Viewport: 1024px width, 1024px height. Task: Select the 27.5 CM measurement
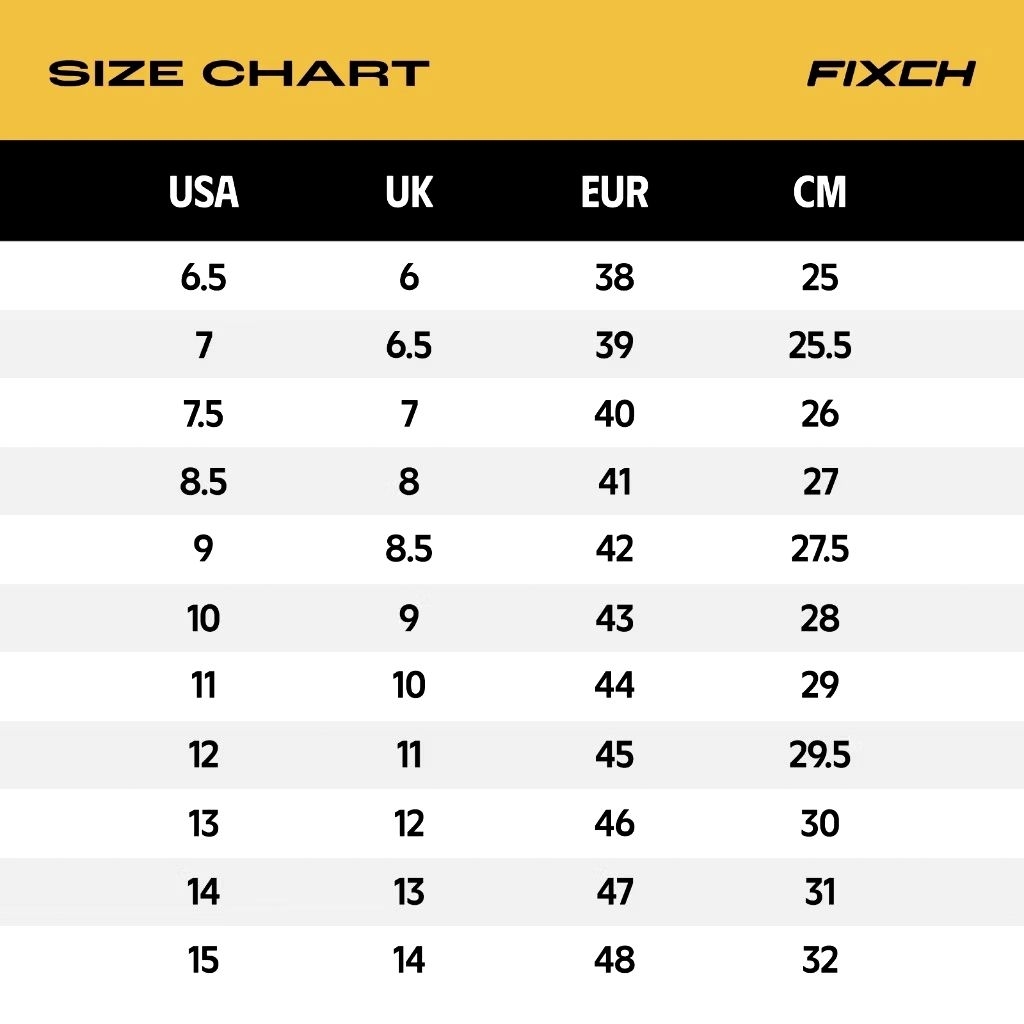820,550
